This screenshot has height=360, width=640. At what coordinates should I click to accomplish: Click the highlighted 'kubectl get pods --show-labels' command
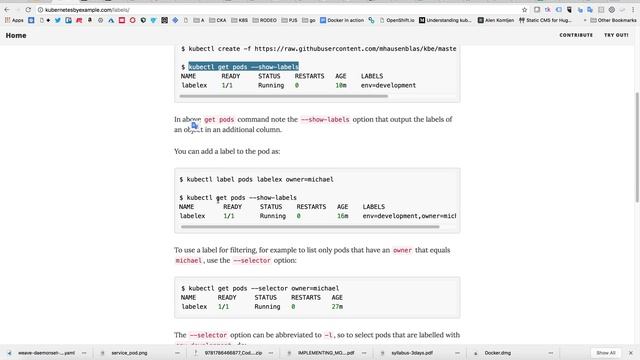point(243,67)
